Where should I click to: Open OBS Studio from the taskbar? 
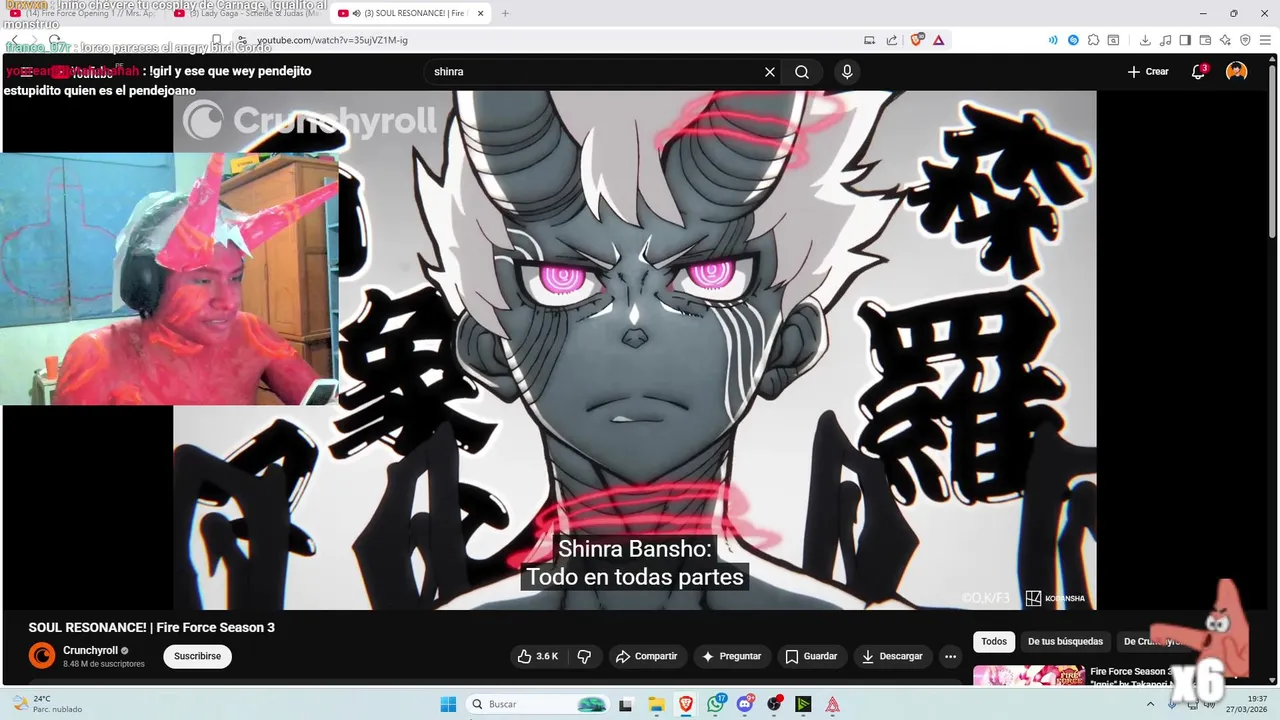774,704
